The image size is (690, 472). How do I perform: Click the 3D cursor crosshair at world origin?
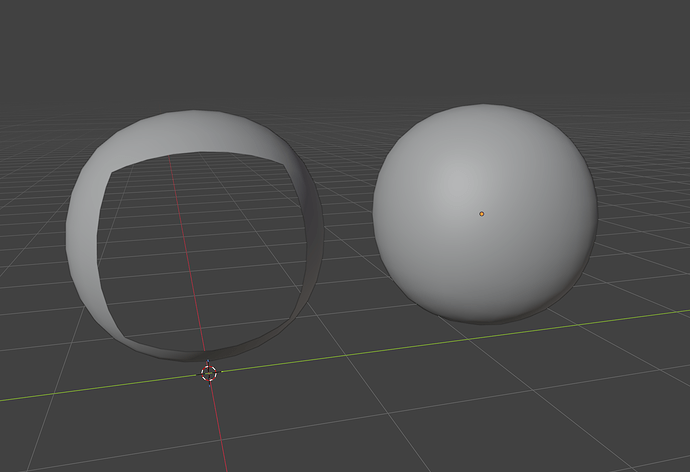tap(209, 373)
